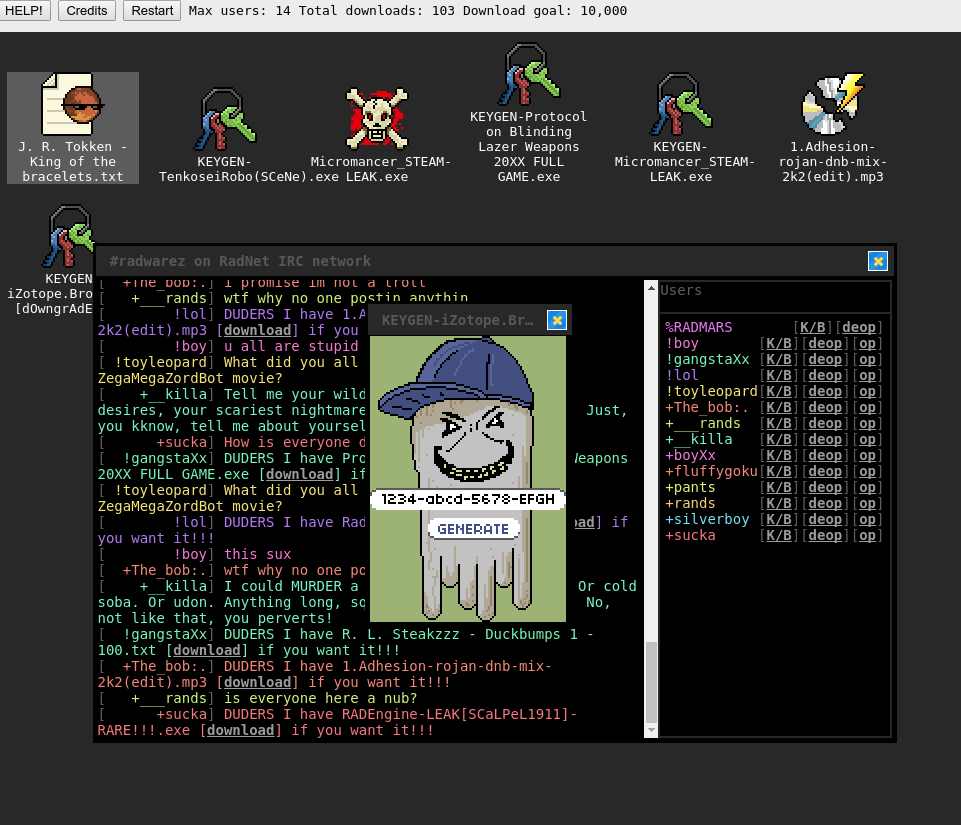The height and width of the screenshot is (825, 961).
Task: Kick/ban user +fluffygoku
Action: 779,471
